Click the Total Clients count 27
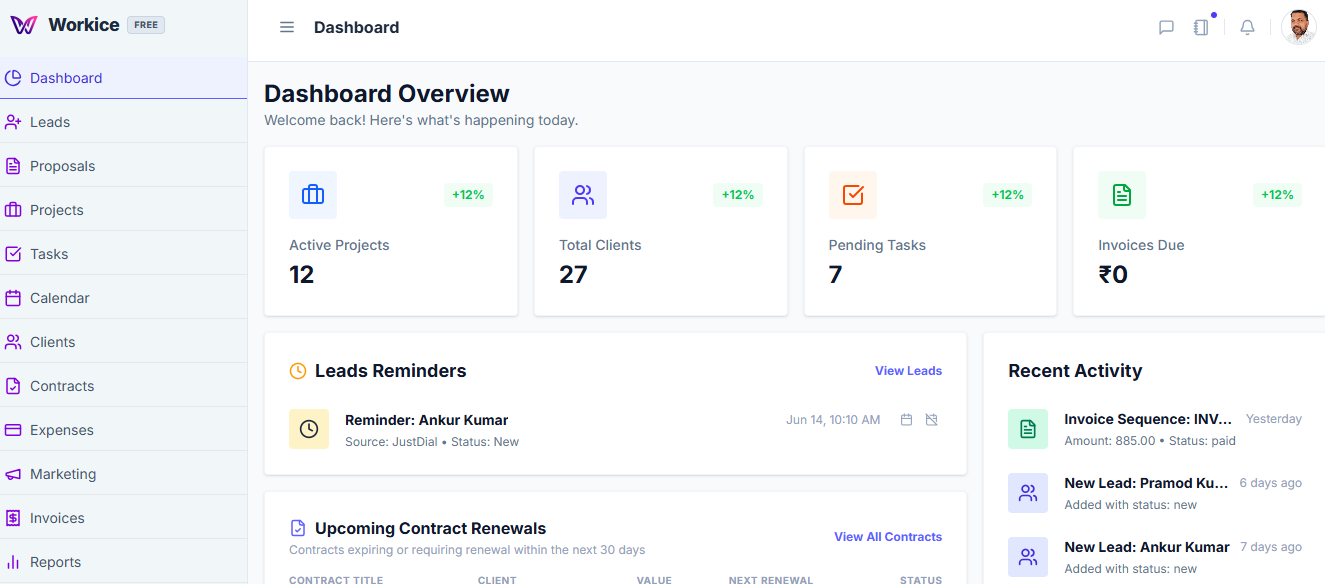The width and height of the screenshot is (1325, 584). point(573,275)
